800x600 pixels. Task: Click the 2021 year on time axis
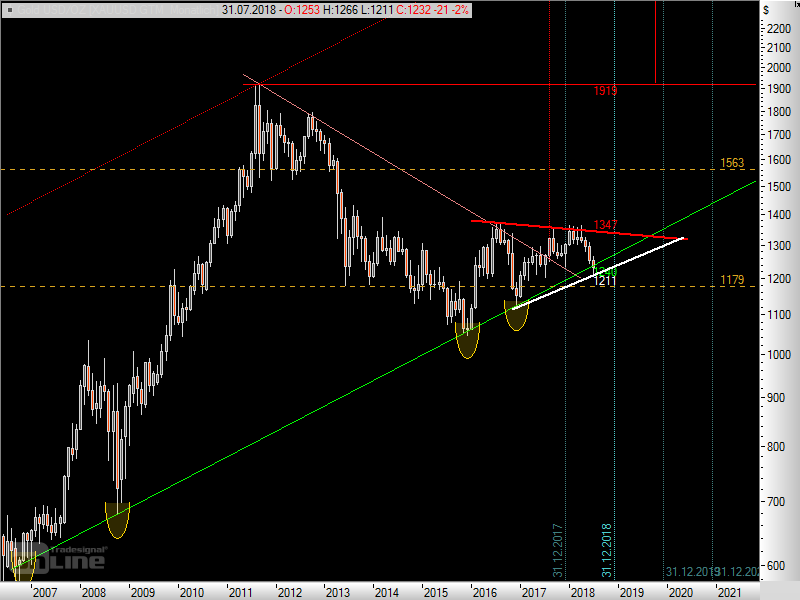(731, 592)
